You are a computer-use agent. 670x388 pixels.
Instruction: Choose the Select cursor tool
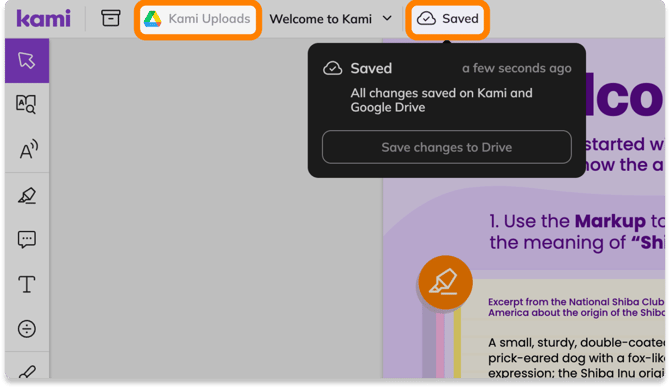coord(26,60)
